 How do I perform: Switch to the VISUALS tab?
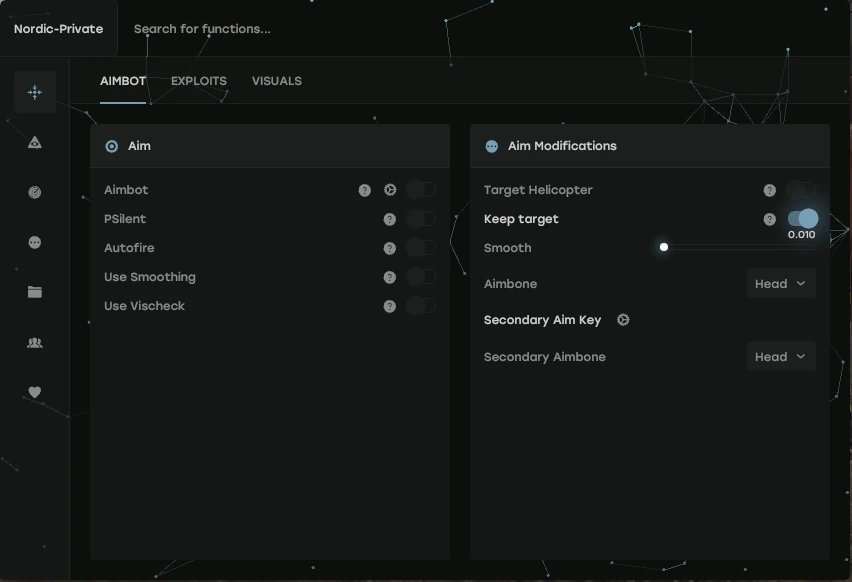277,81
